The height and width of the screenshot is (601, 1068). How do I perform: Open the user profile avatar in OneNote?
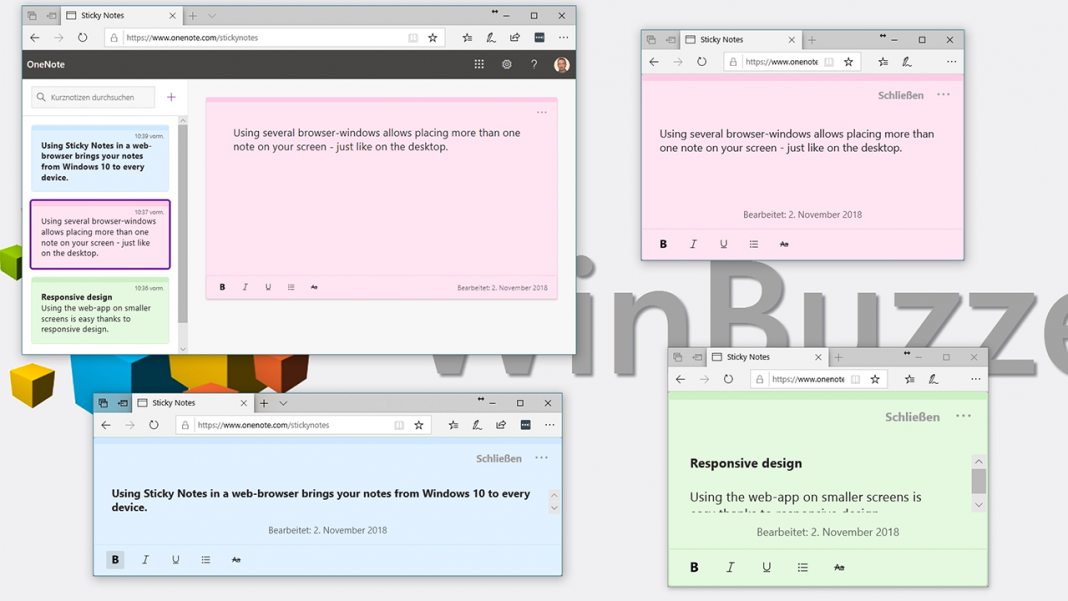pos(561,64)
